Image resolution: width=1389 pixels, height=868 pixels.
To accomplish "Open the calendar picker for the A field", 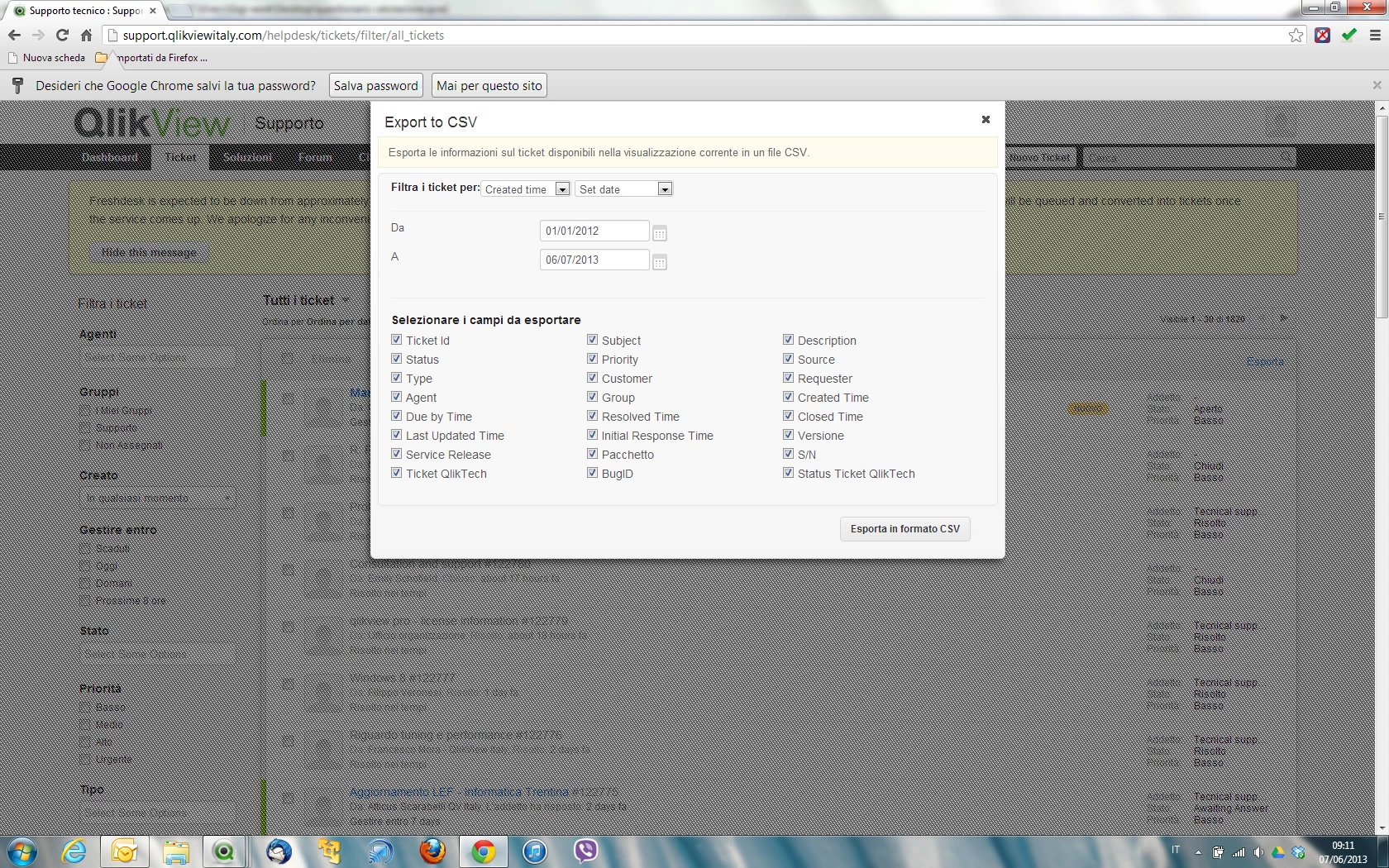I will 659,262.
